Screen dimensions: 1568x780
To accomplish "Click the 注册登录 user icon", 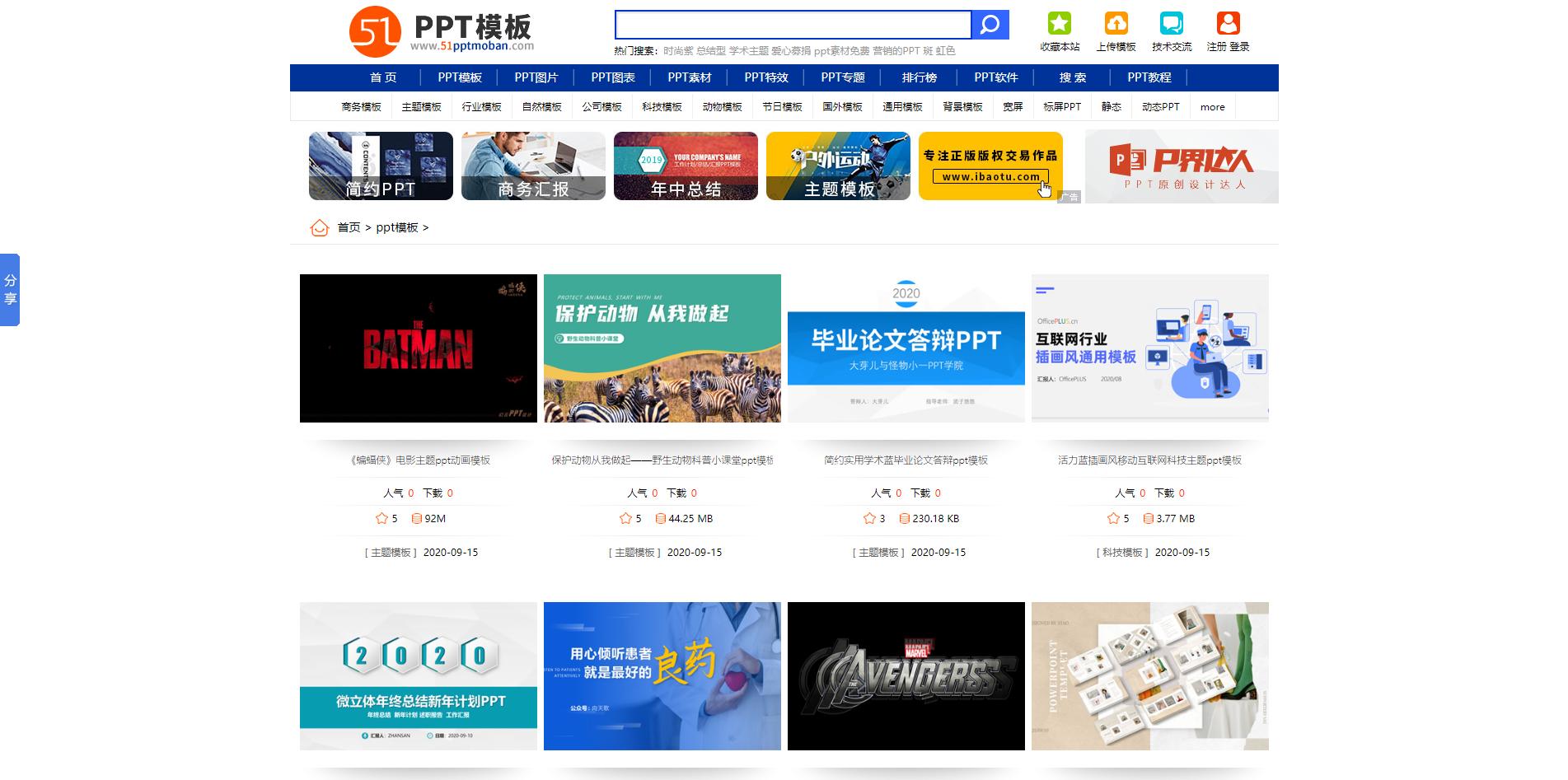I will pos(1227,22).
